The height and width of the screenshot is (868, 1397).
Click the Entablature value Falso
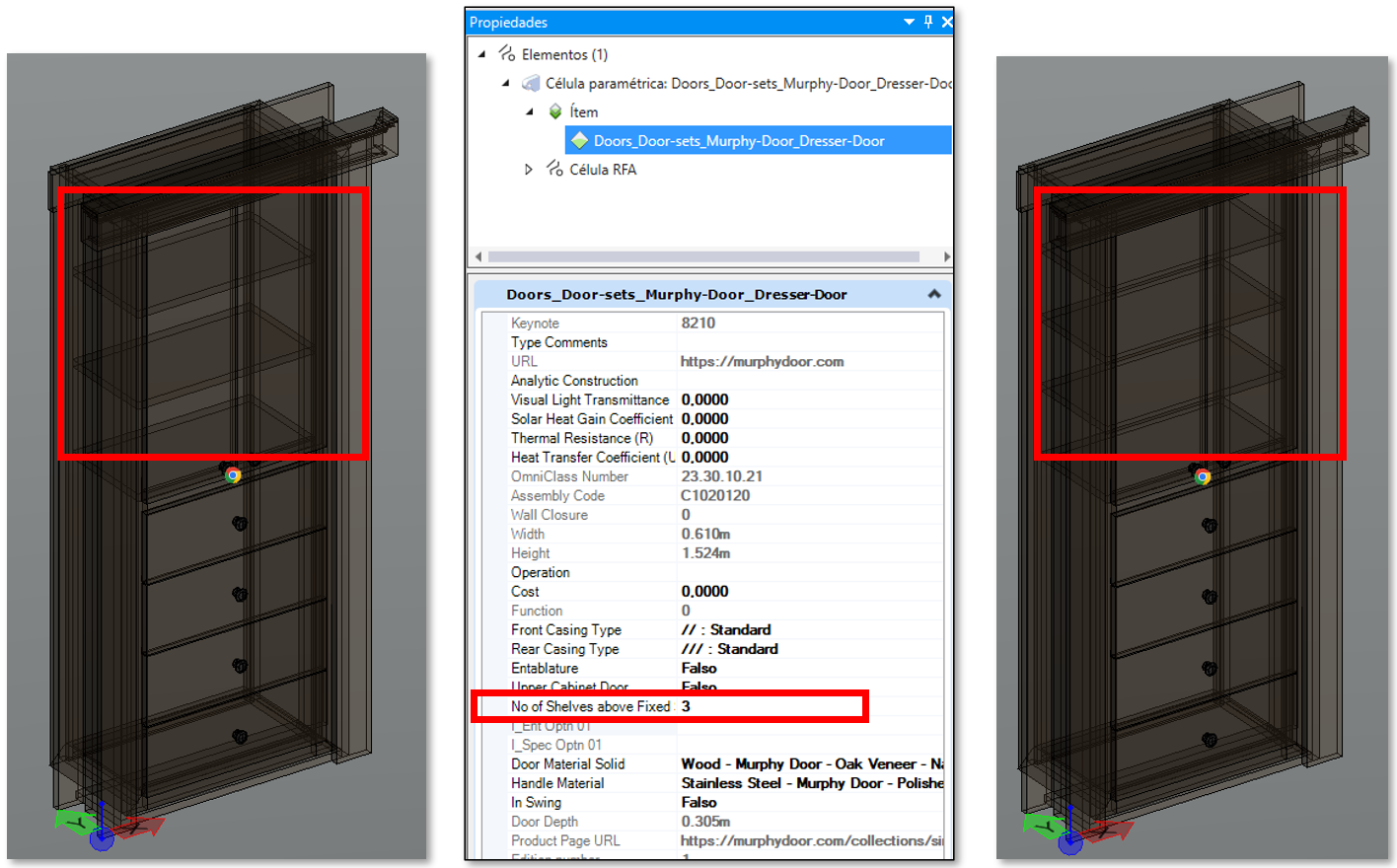coord(698,669)
